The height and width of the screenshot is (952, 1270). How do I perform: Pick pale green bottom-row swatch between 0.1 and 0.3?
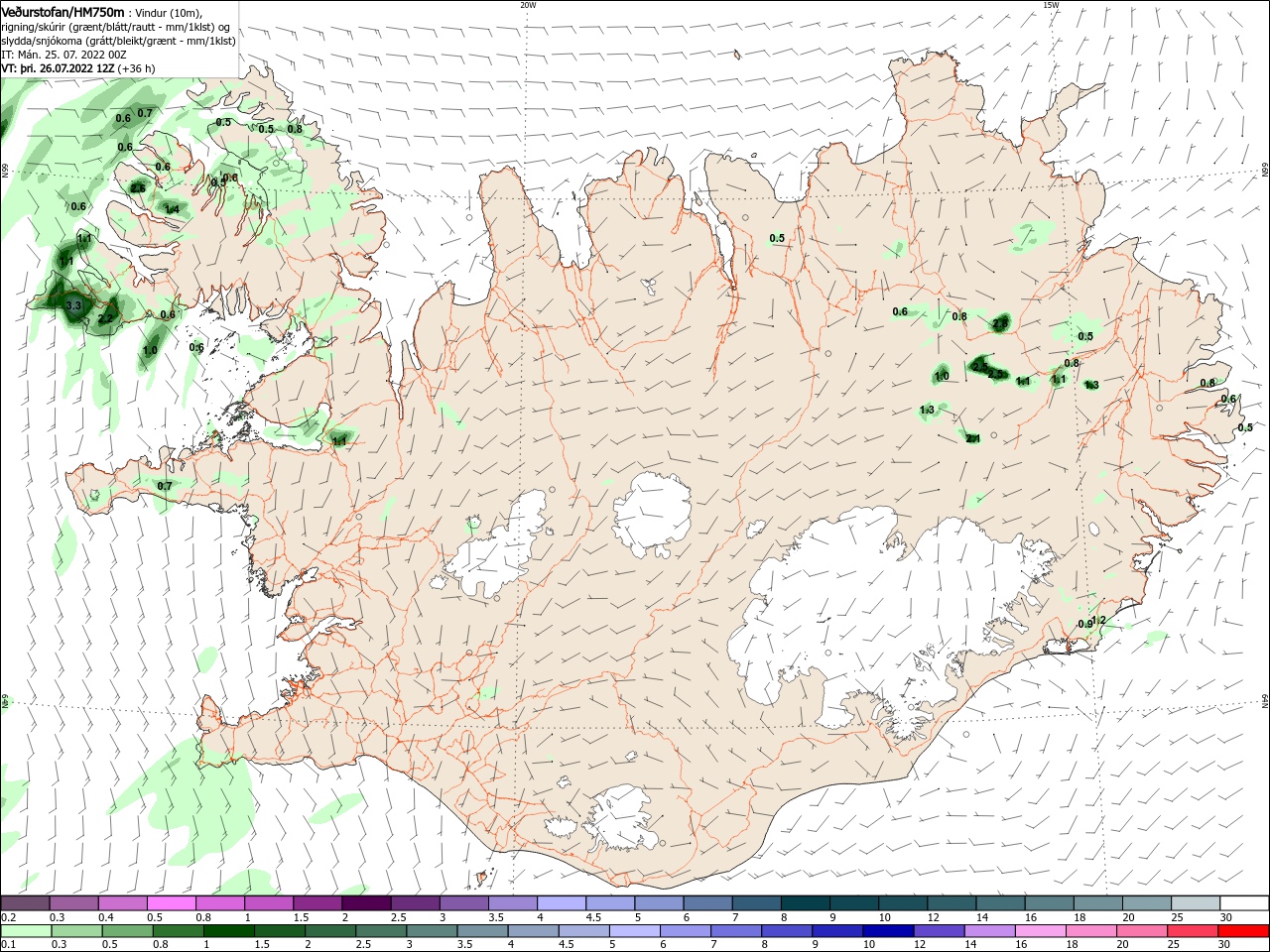click(x=27, y=931)
